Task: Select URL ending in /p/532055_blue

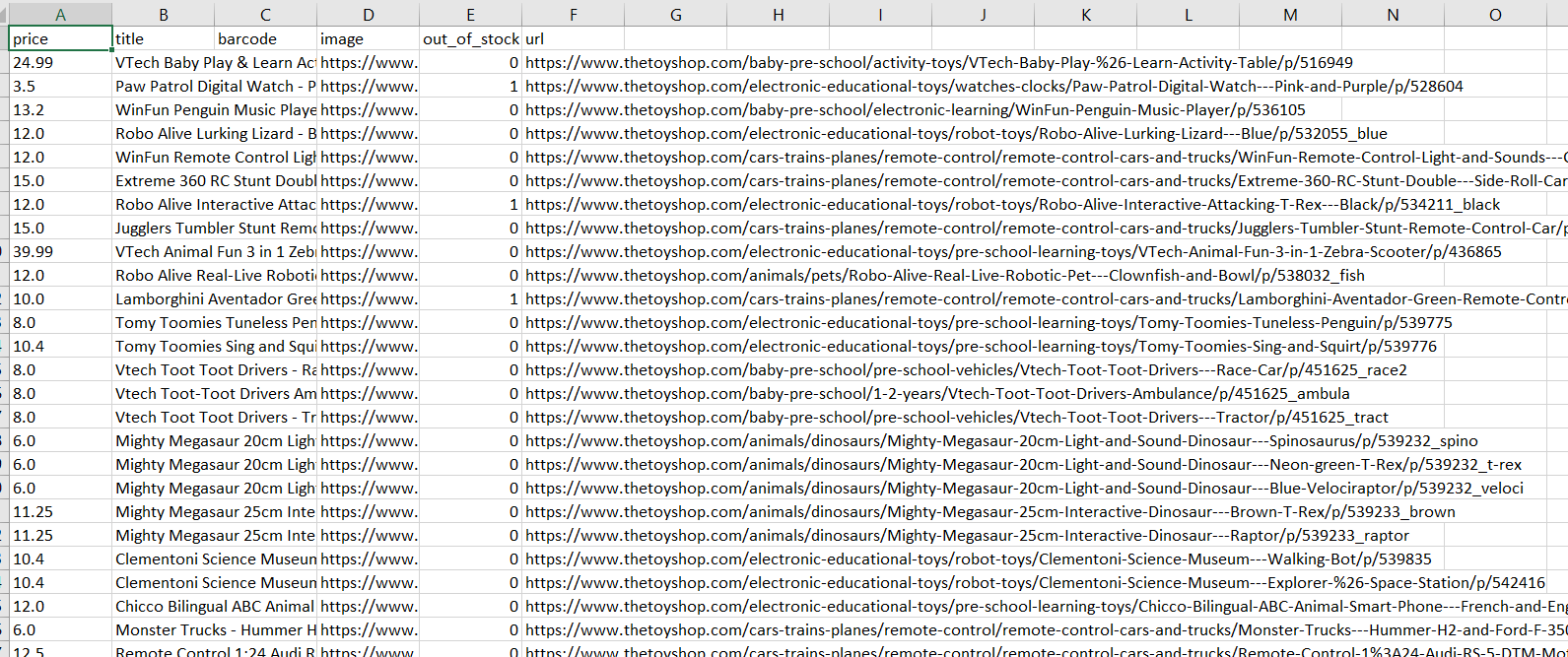Action: tap(956, 133)
